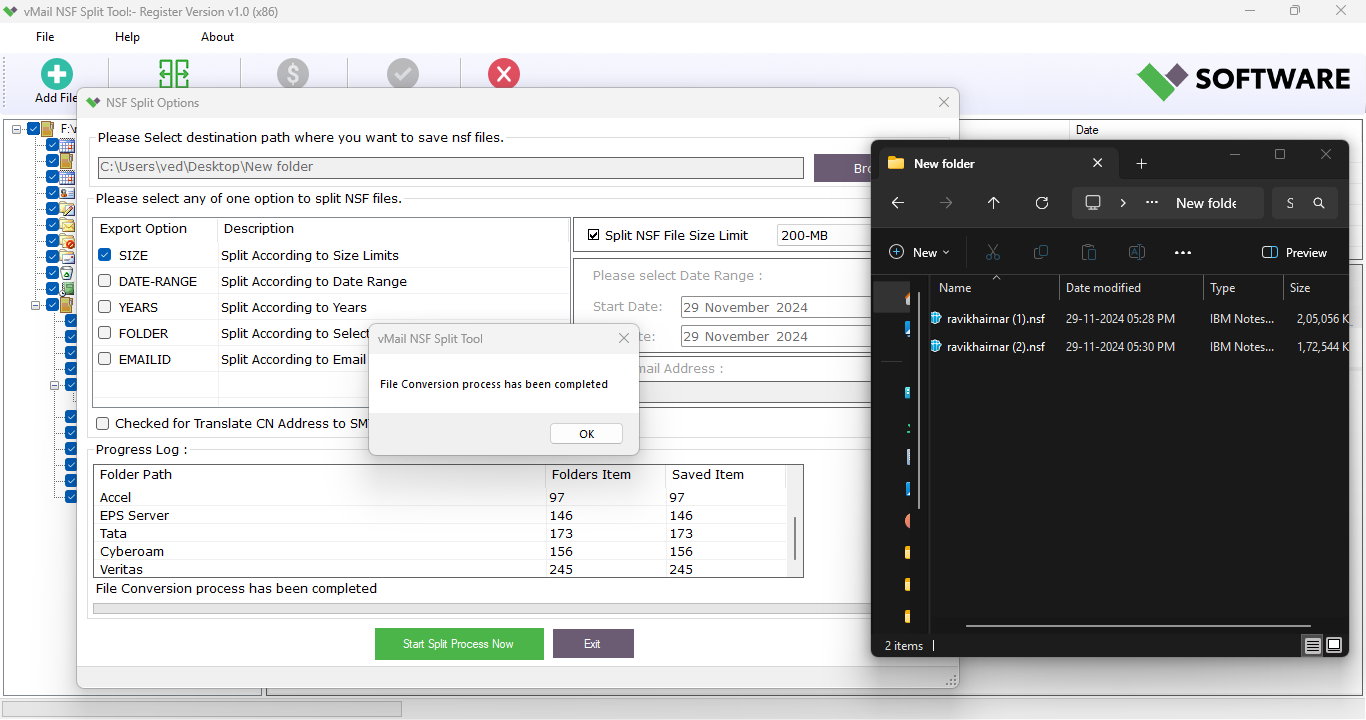Viewport: 1366px width, 720px height.
Task: Check the EMAILID export option
Action: (105, 359)
